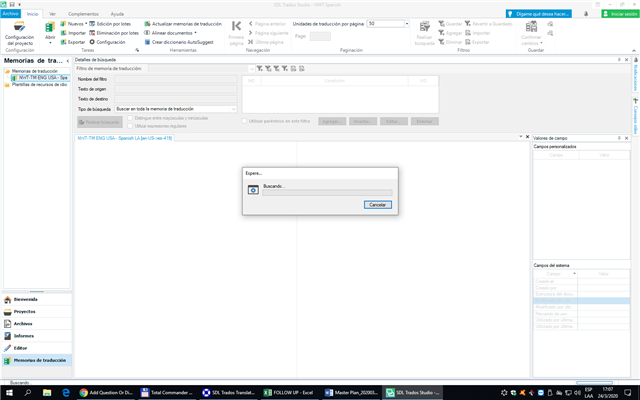Open the Bienvenida view
Image resolution: width=640 pixels, height=400 pixels.
point(37,300)
